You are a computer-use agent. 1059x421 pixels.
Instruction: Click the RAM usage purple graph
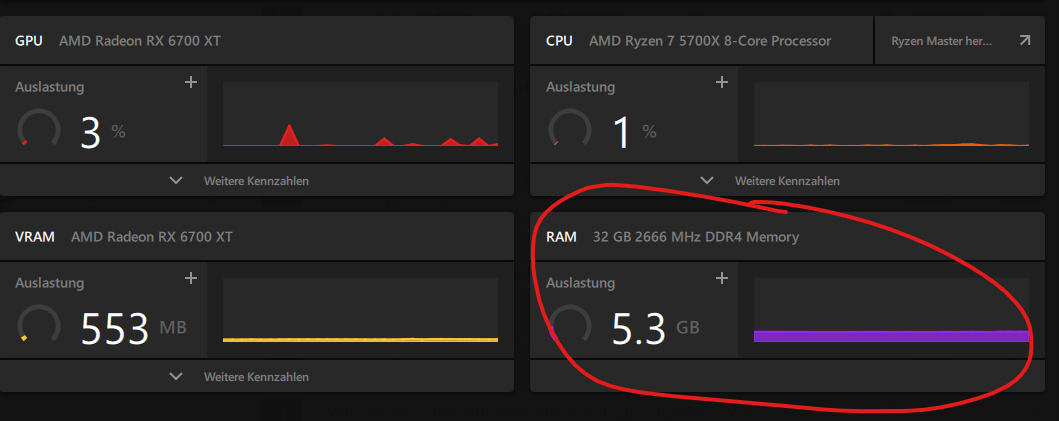[x=892, y=309]
